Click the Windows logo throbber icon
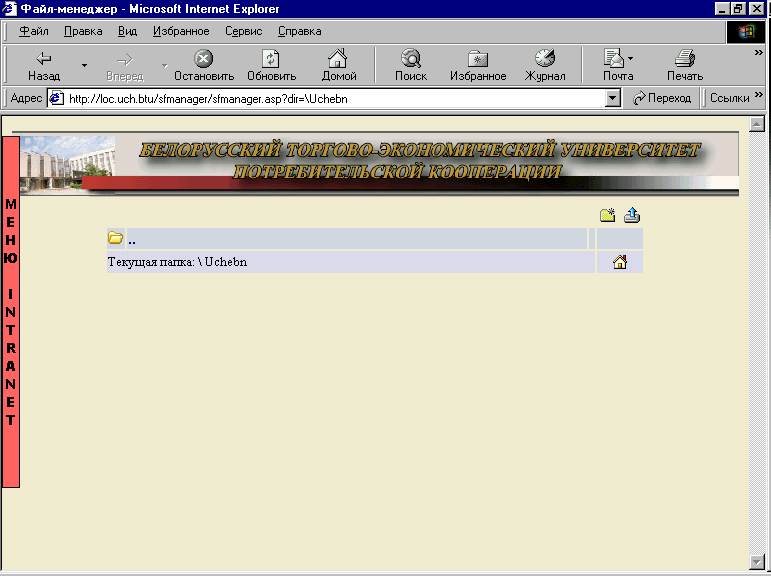Screen dimensions: 771x576 pos(746,32)
